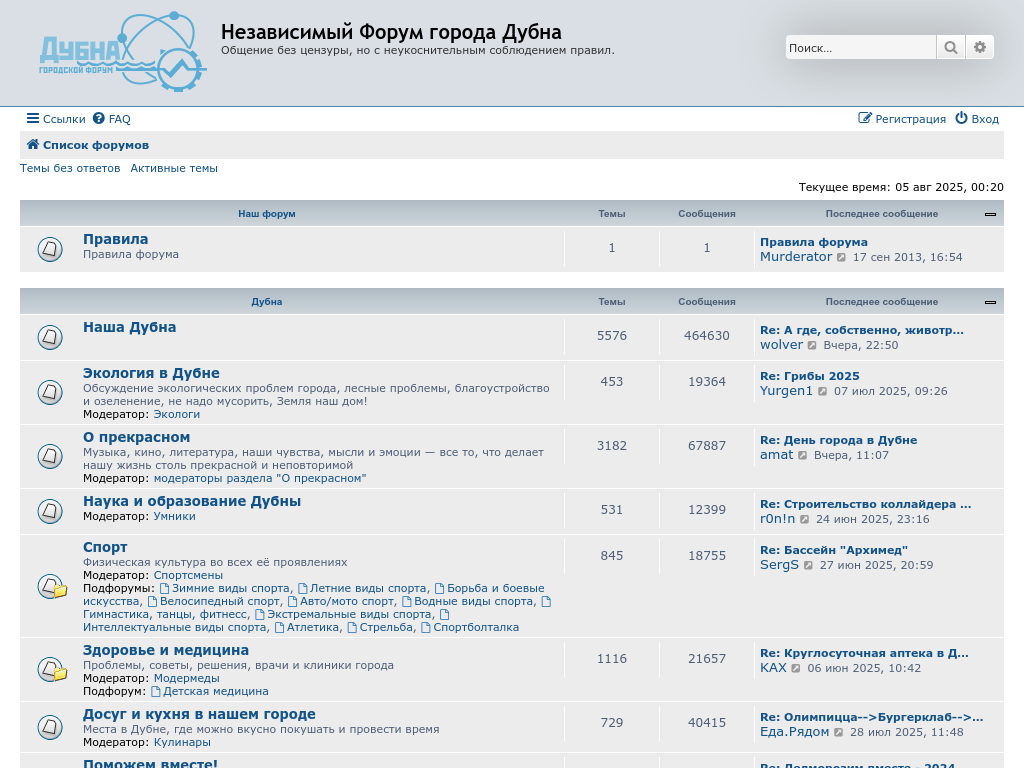Open Зимние виды спорта subforum
Screen dimensions: 1024x768
[x=230, y=588]
